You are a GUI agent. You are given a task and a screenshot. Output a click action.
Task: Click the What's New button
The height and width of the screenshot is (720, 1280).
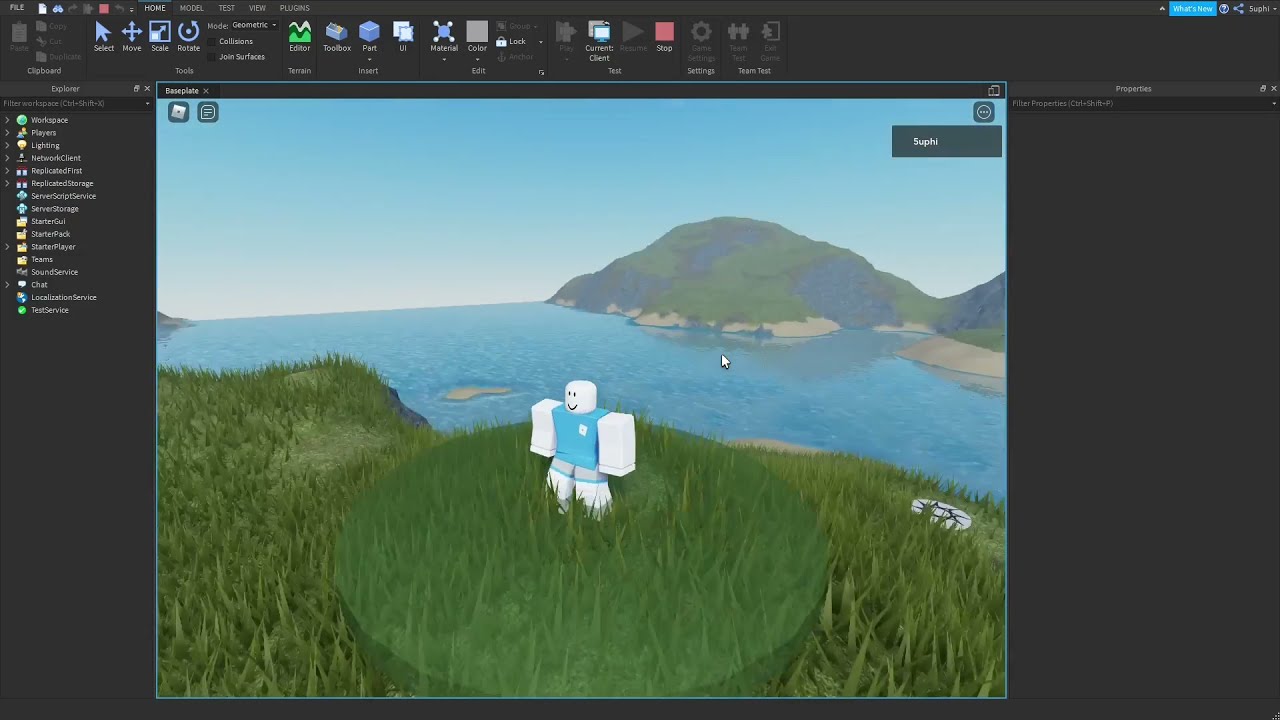click(x=1192, y=8)
